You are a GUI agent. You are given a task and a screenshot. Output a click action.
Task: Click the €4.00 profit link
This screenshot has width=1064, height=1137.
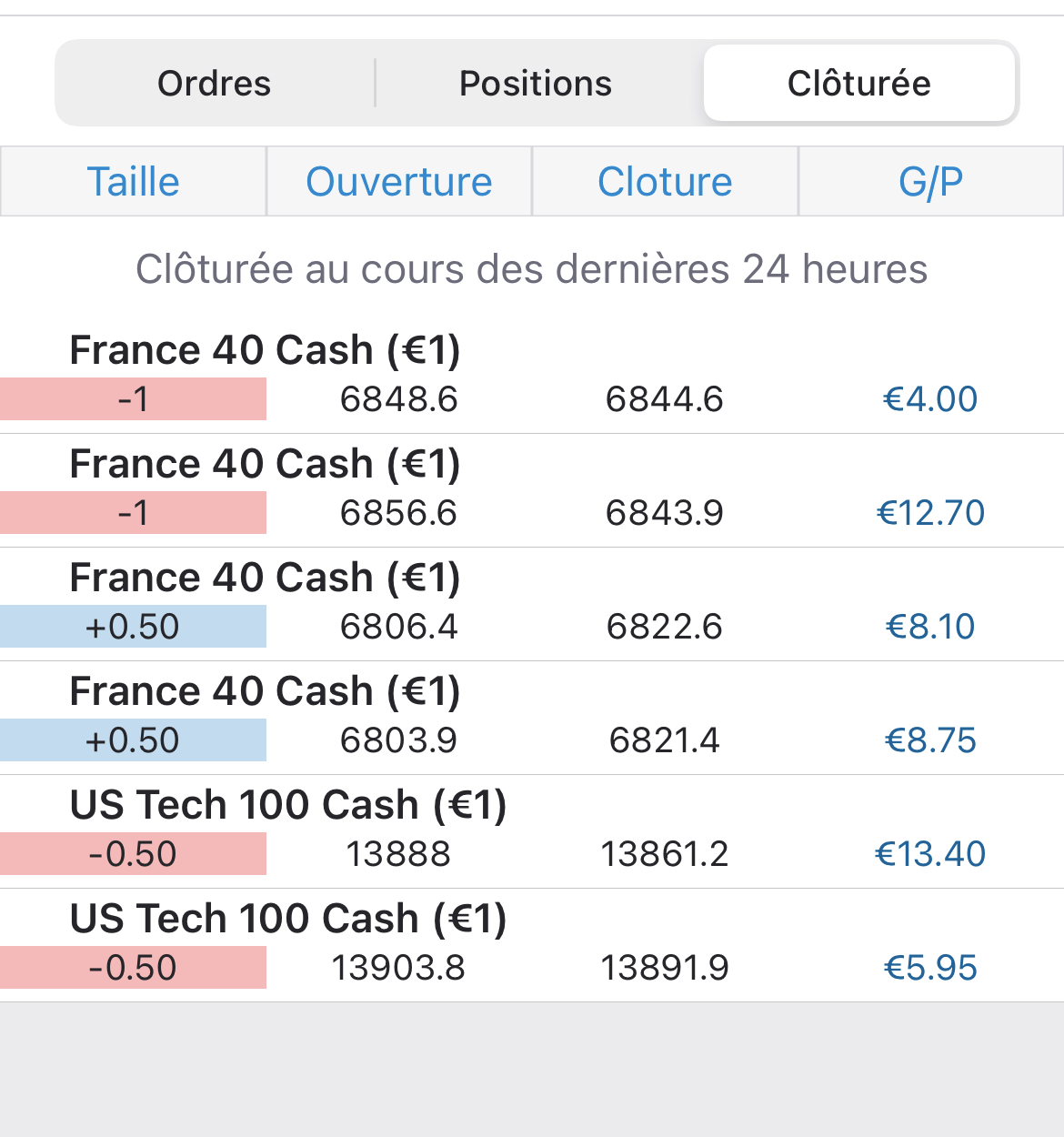930,399
